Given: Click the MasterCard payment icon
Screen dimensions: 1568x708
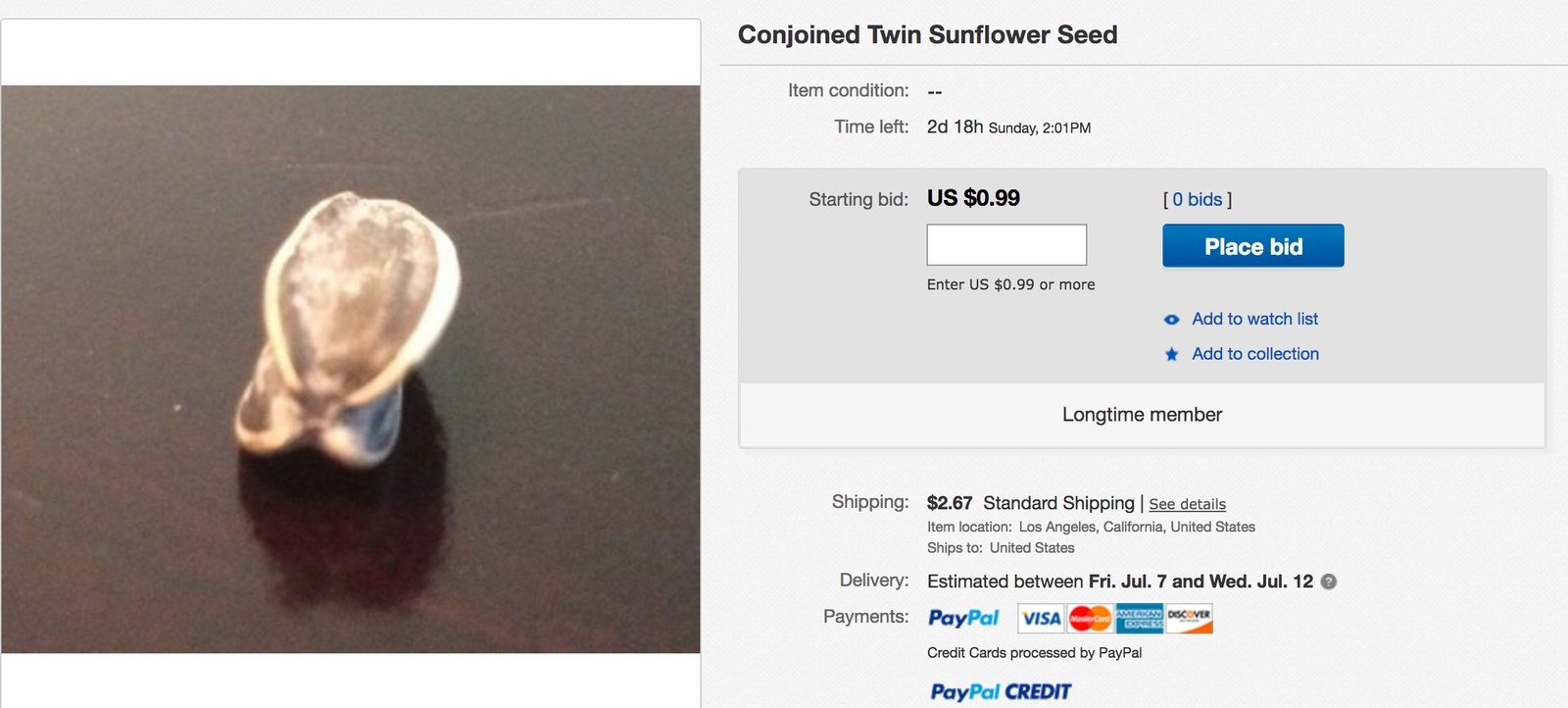Looking at the screenshot, I should 1090,619.
